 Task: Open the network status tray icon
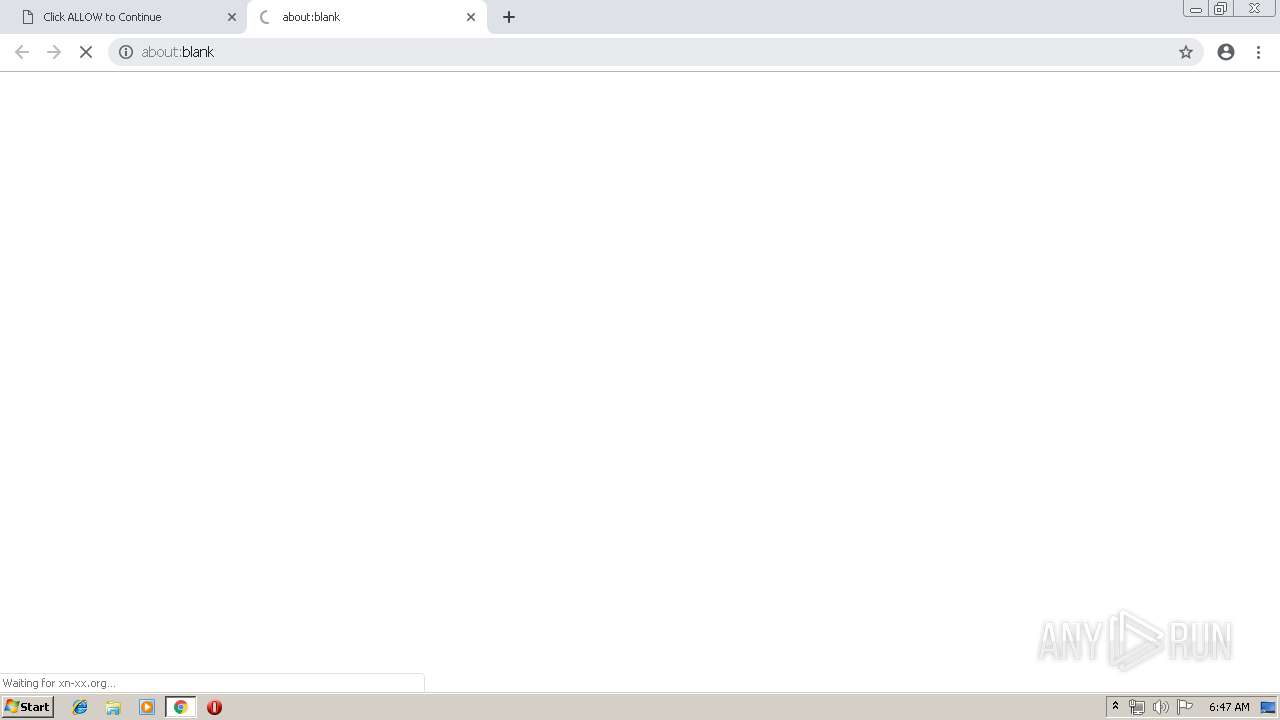[1137, 707]
